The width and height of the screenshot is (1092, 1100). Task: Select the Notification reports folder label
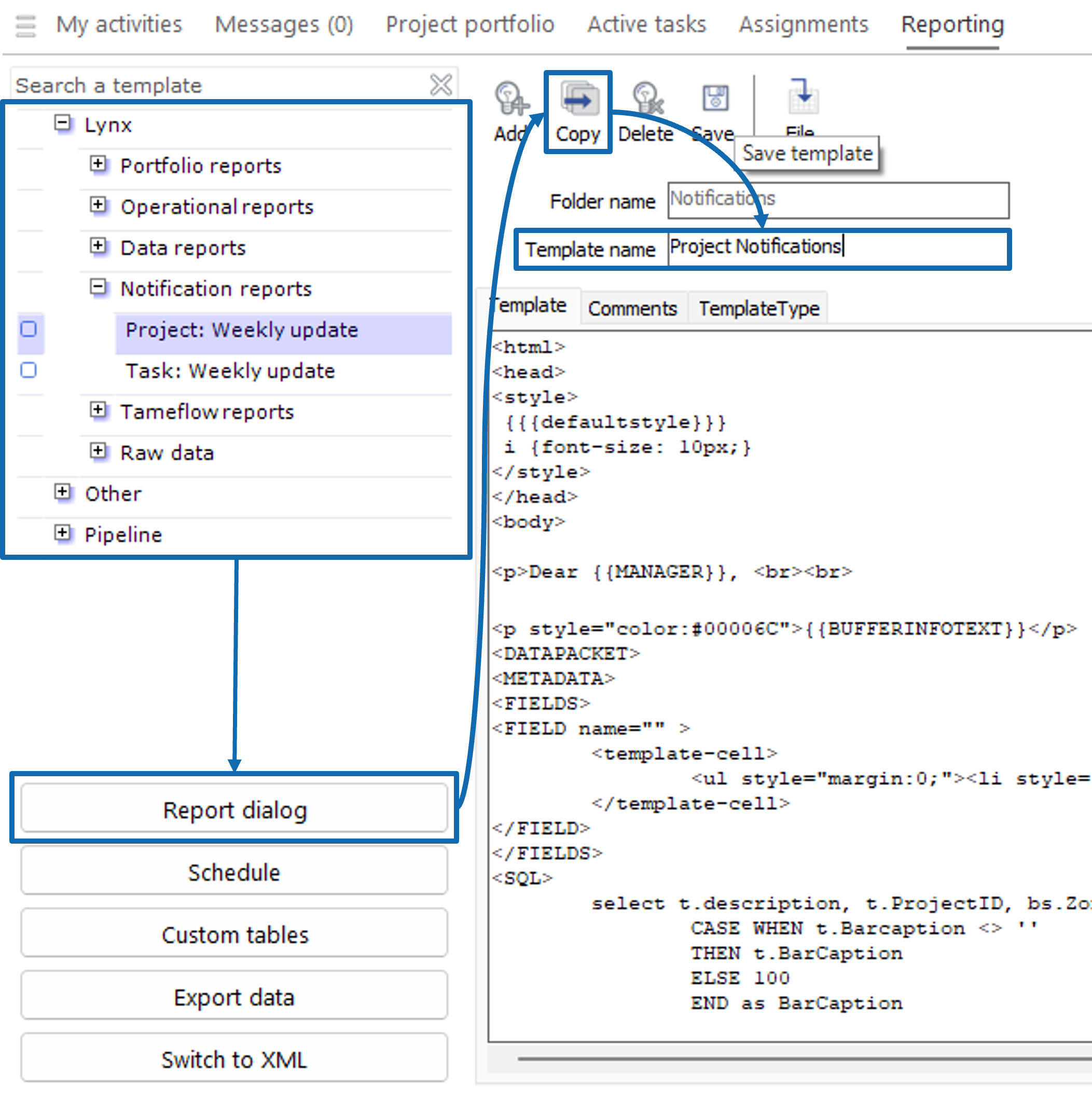coord(216,288)
